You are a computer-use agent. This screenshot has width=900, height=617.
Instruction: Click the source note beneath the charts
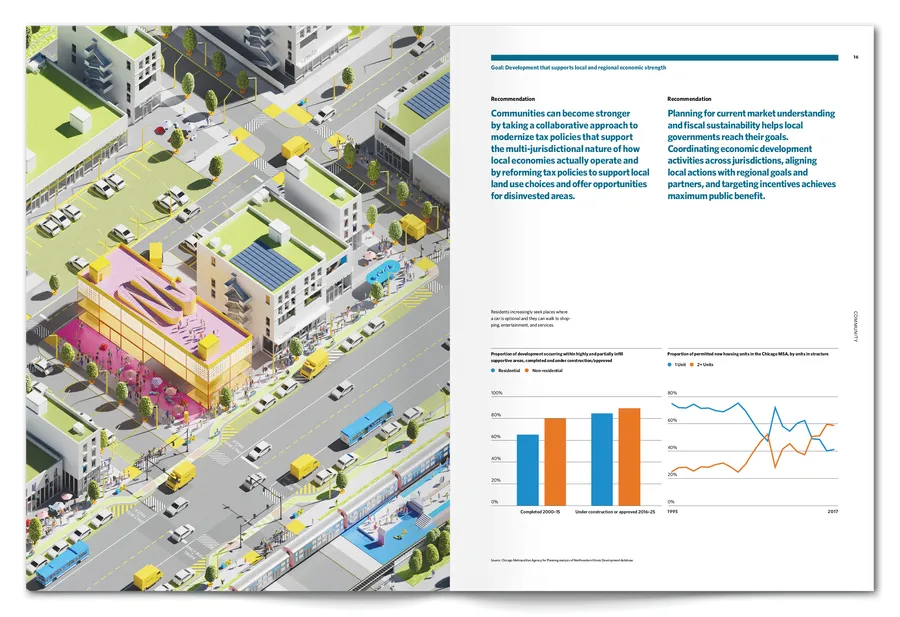pyautogui.click(x=563, y=560)
